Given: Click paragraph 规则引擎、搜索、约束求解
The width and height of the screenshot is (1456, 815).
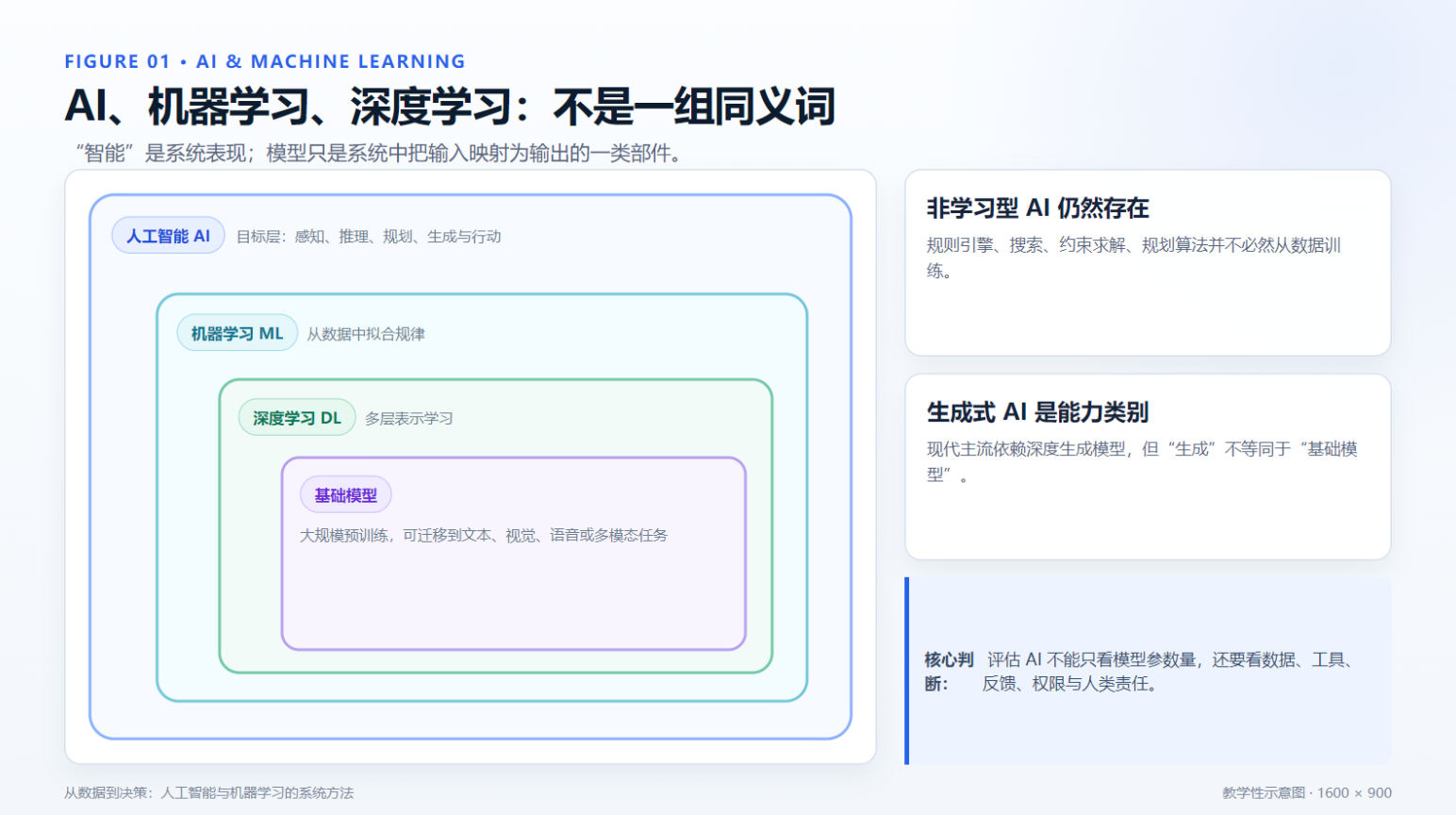Looking at the screenshot, I should [1133, 258].
